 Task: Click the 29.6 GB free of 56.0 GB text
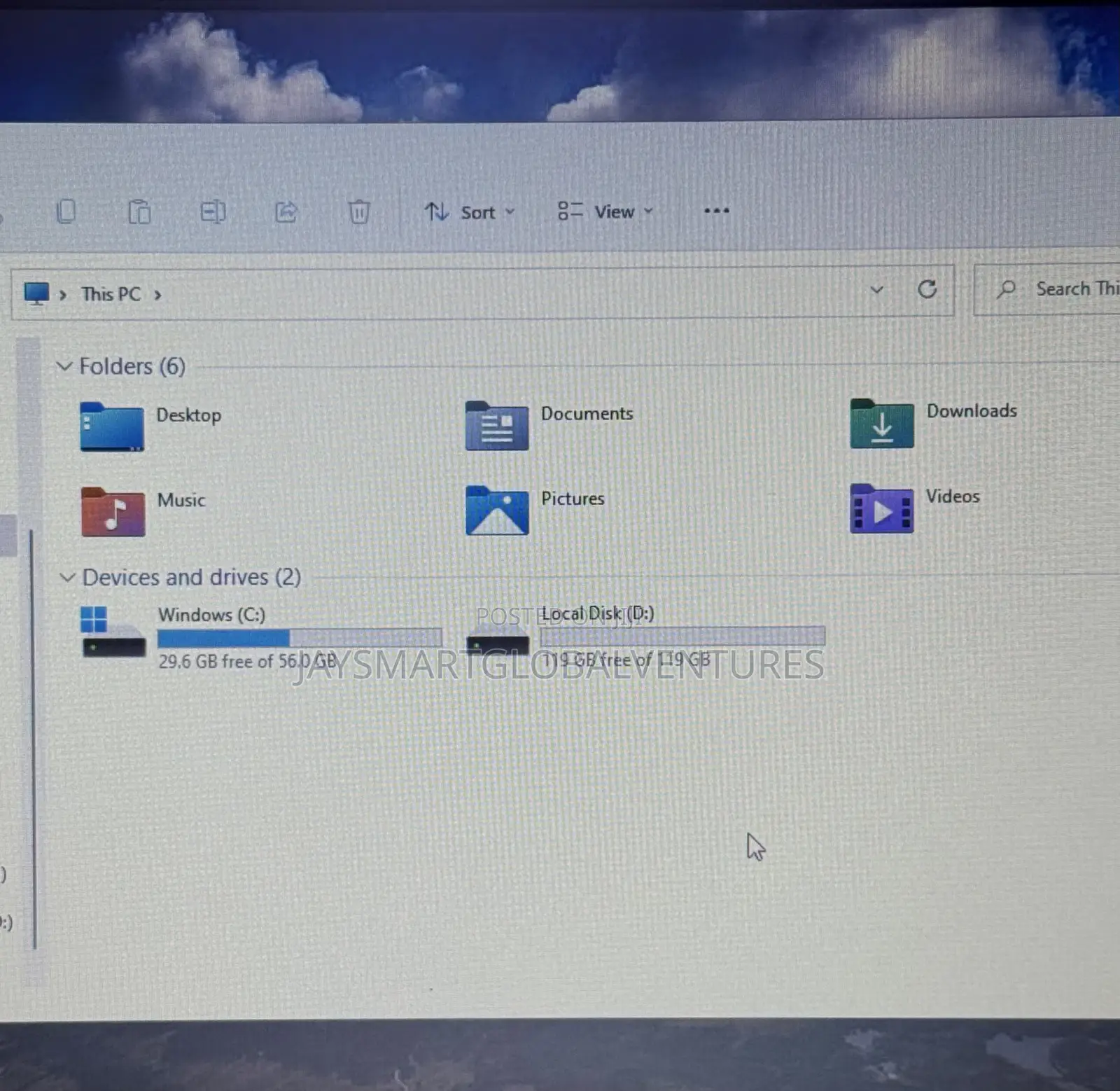click(248, 661)
